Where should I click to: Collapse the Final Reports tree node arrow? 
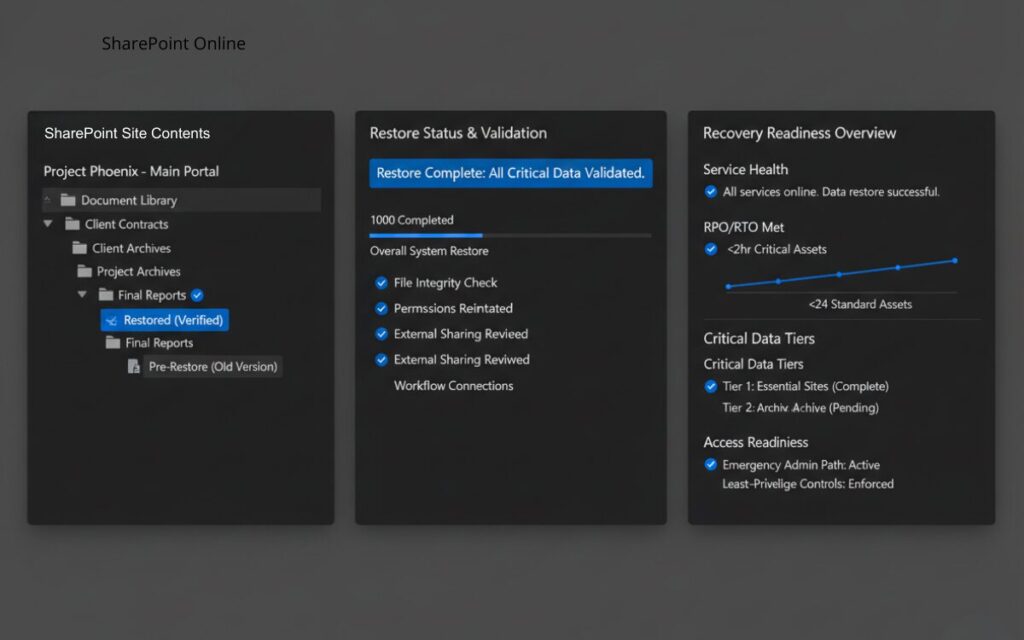coord(82,295)
